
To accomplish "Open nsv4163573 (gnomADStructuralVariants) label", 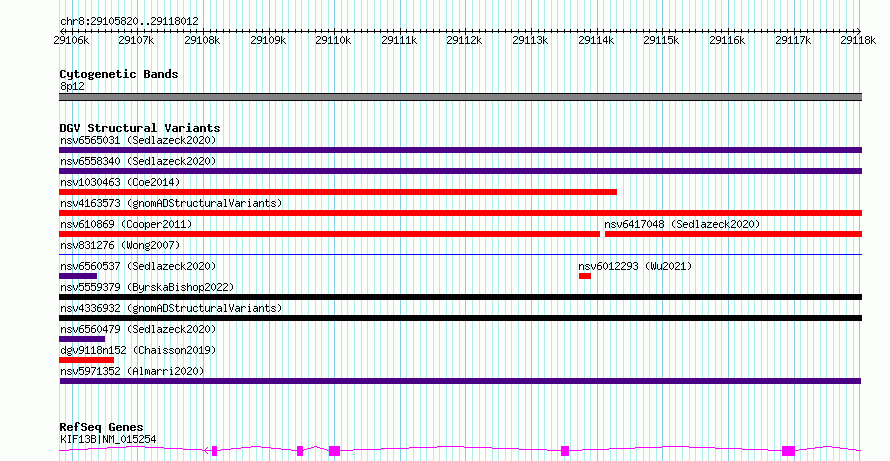I will pos(171,203).
